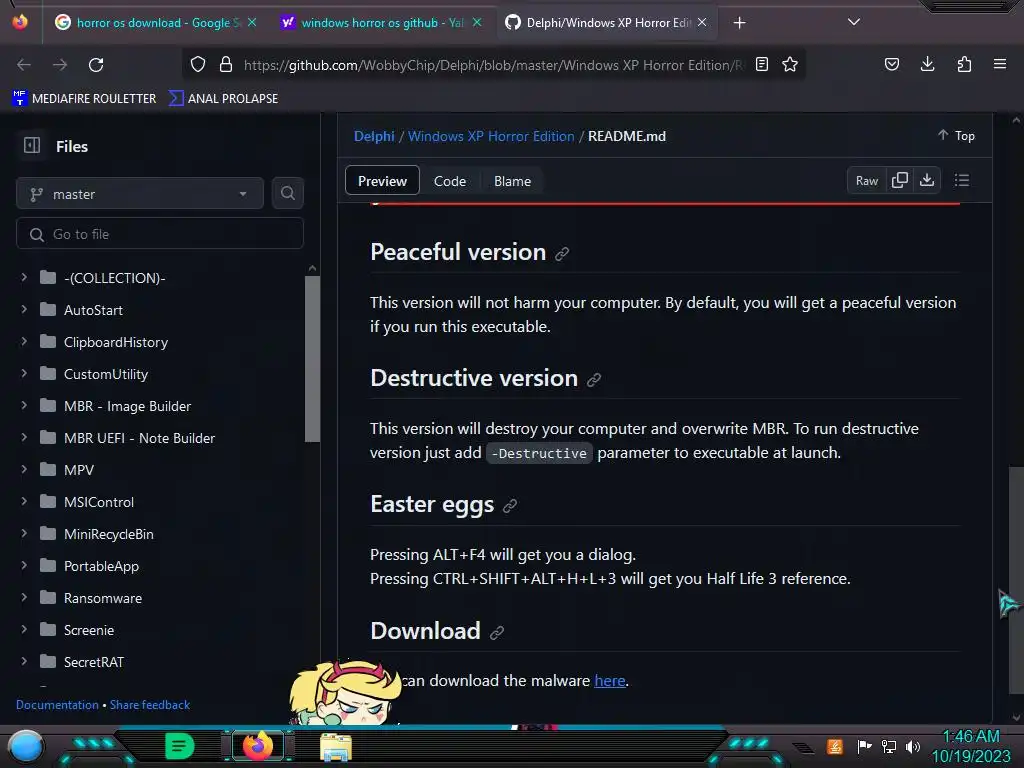
Task: Open the Firefox hamburger menu
Action: [x=1000, y=64]
